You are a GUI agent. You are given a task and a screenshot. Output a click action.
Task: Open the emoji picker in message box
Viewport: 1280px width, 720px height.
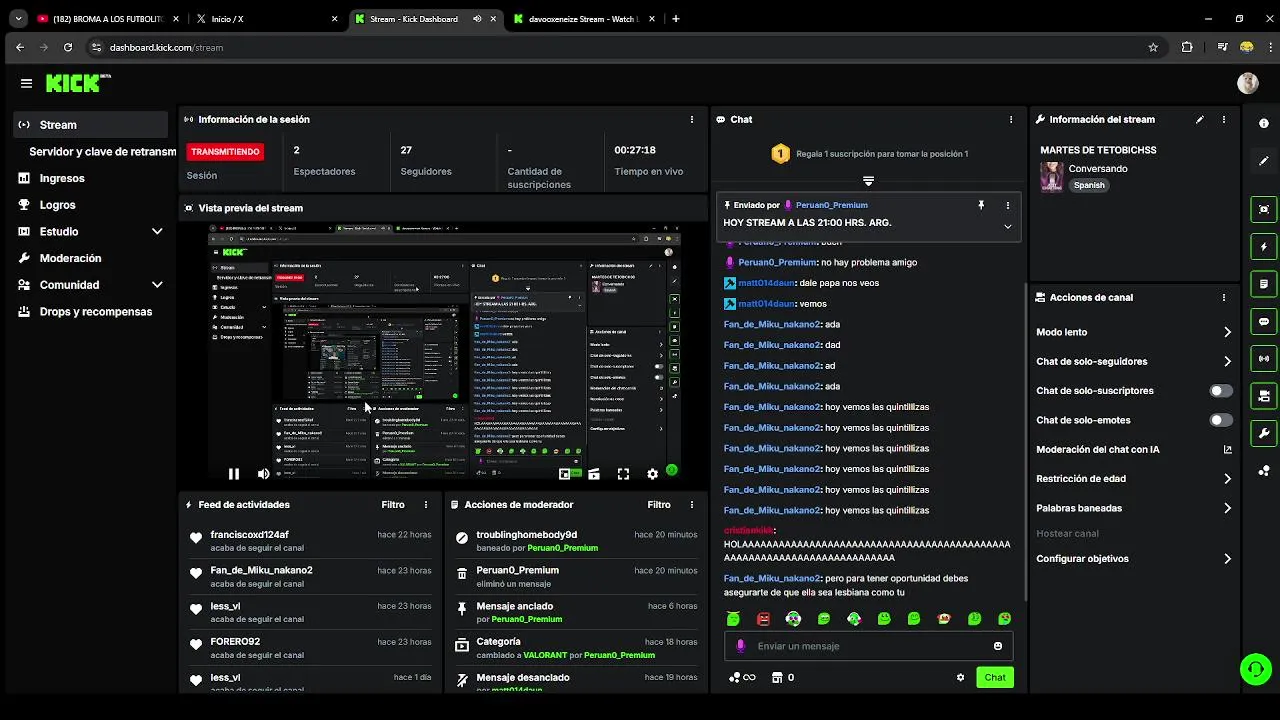[998, 646]
